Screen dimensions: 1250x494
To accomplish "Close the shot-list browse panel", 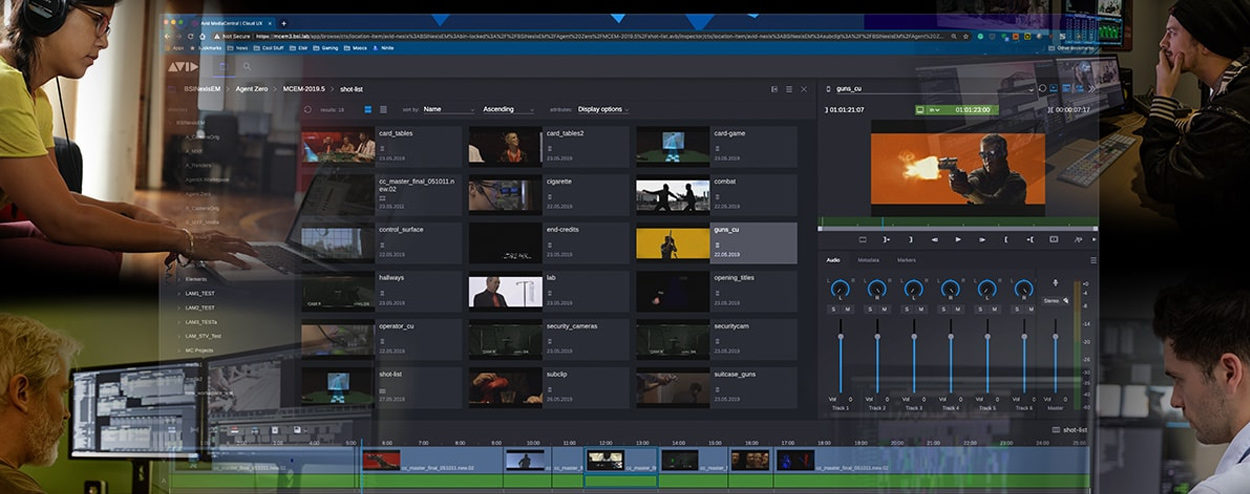I will click(803, 89).
